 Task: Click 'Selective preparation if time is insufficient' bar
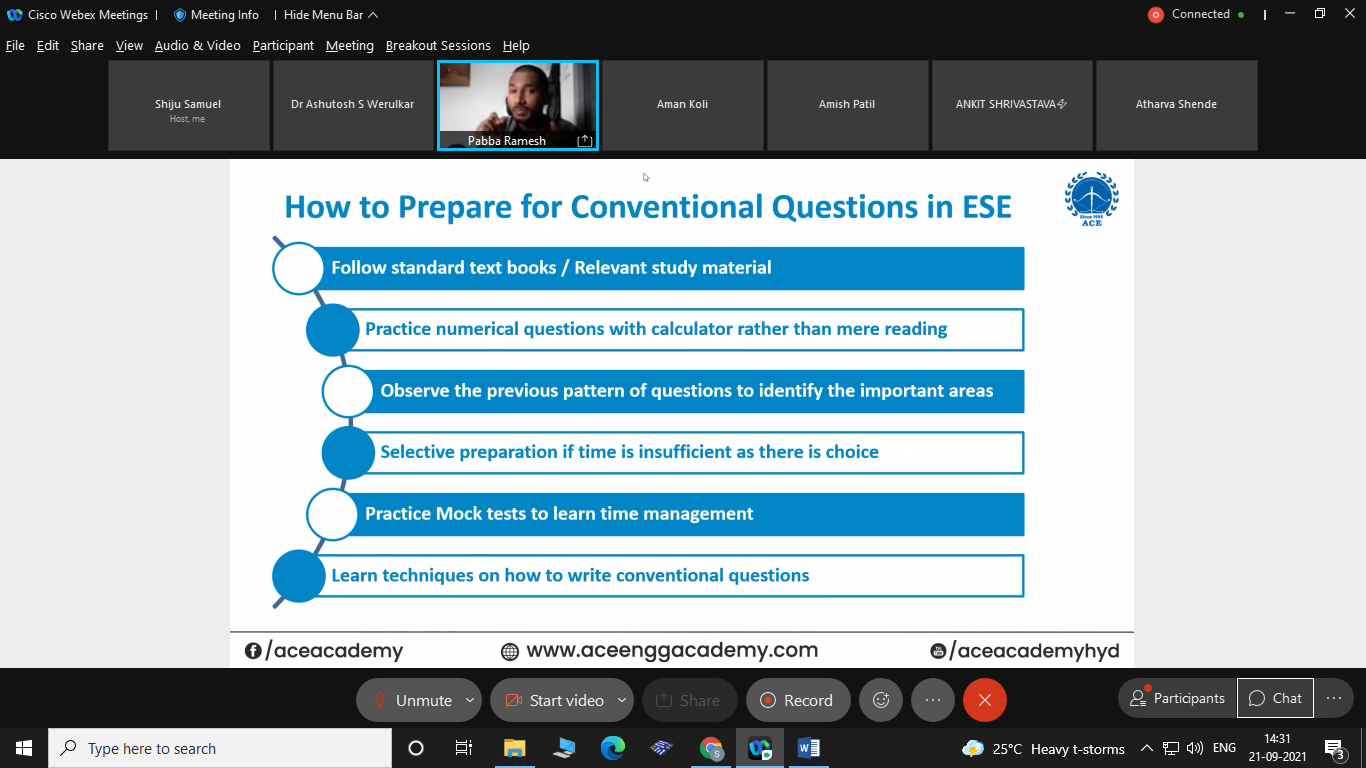(x=685, y=452)
